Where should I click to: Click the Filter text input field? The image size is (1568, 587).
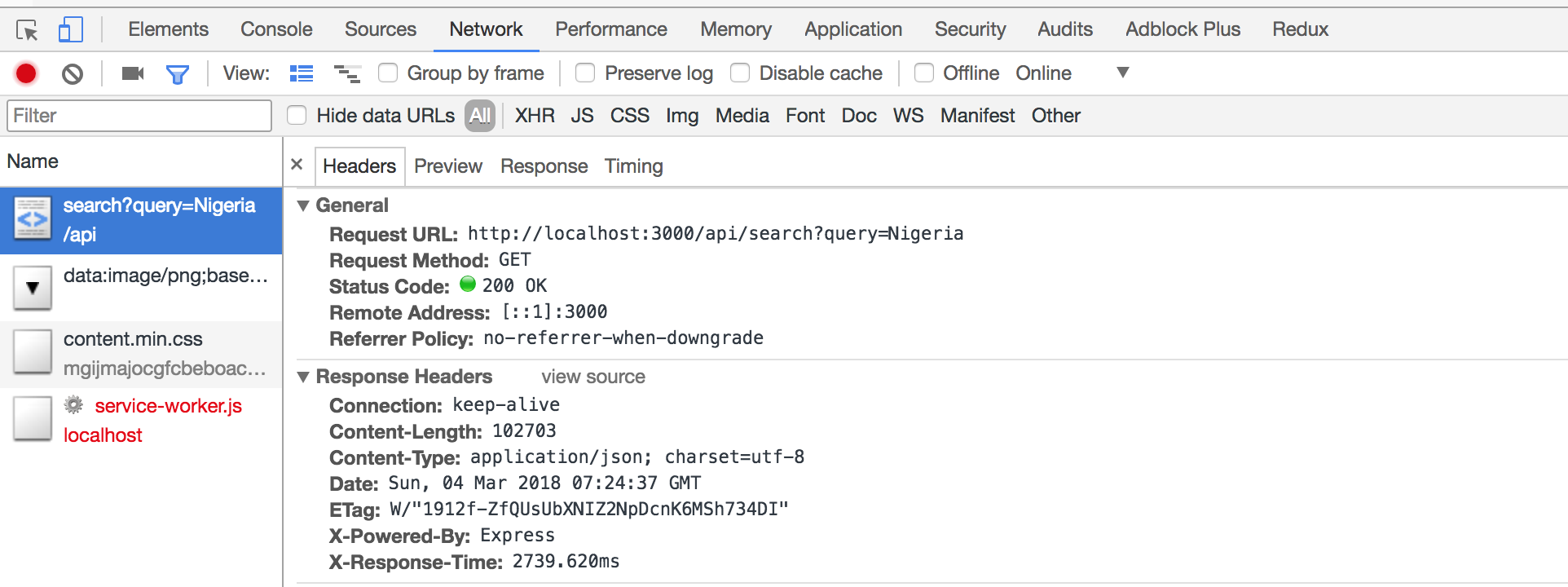pyautogui.click(x=139, y=116)
